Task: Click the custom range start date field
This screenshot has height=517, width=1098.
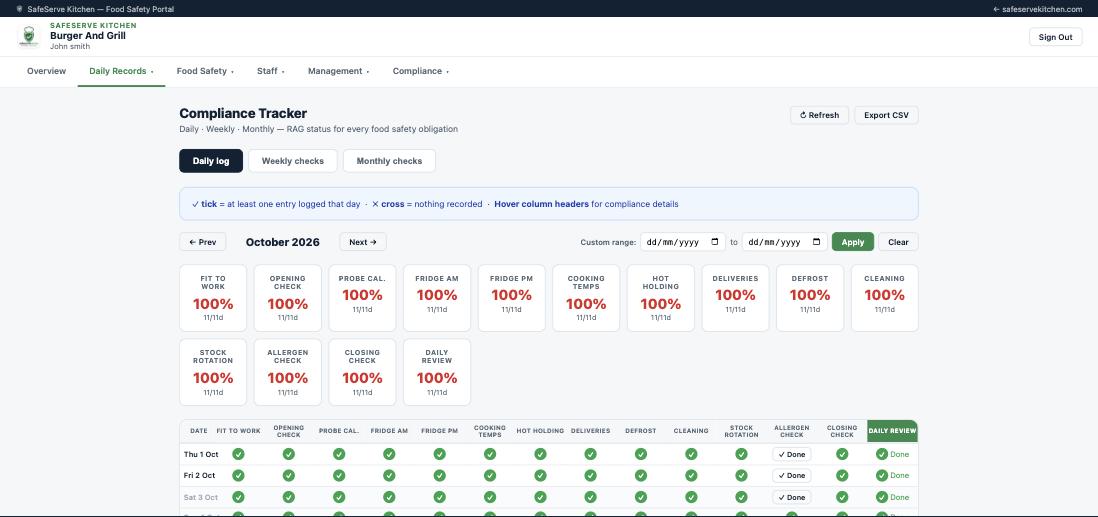Action: click(x=683, y=242)
